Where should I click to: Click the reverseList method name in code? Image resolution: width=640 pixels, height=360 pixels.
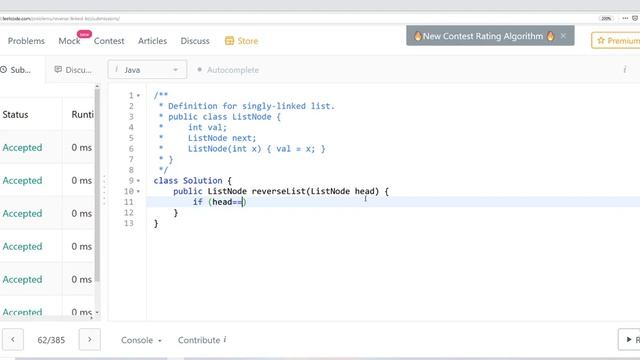point(279,191)
